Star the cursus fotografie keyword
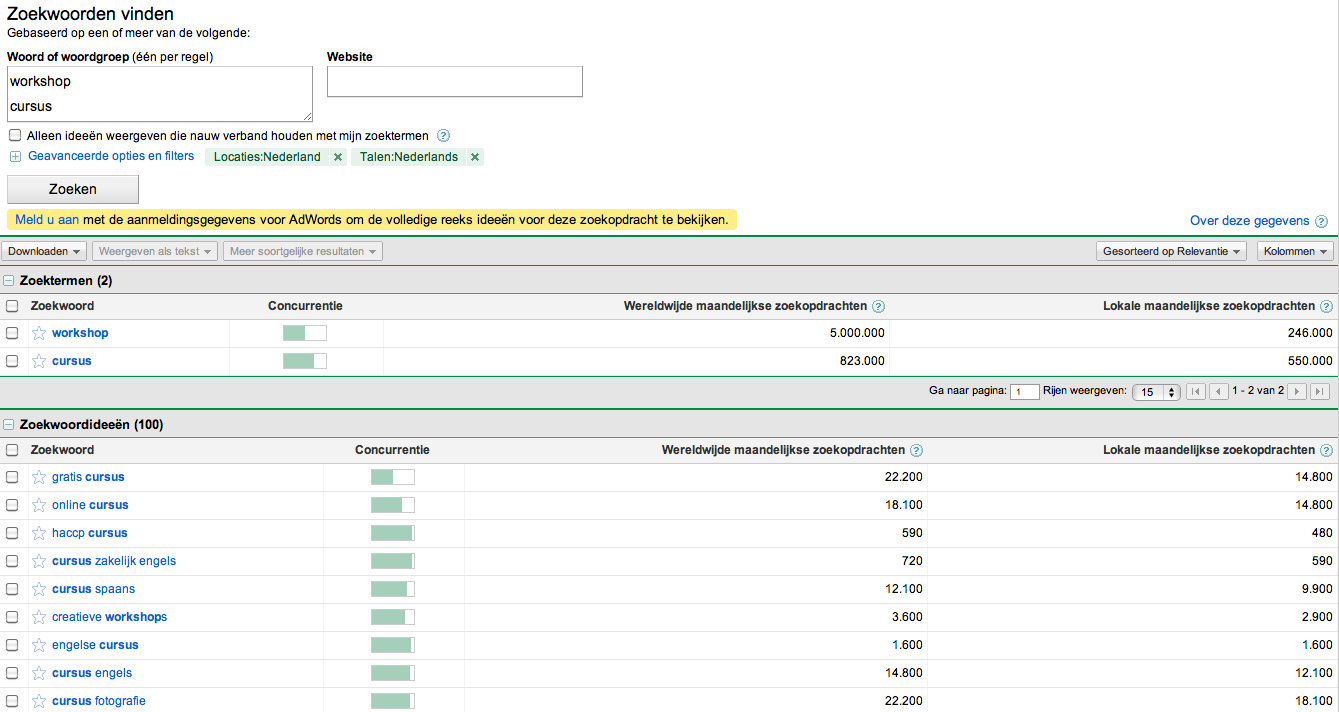1339x712 pixels. pyautogui.click(x=39, y=701)
